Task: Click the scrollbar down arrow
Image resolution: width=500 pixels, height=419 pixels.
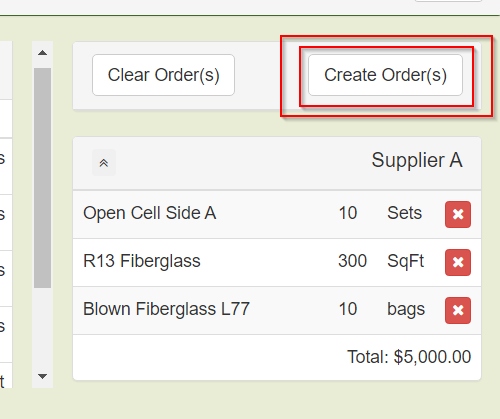Action: (42, 376)
